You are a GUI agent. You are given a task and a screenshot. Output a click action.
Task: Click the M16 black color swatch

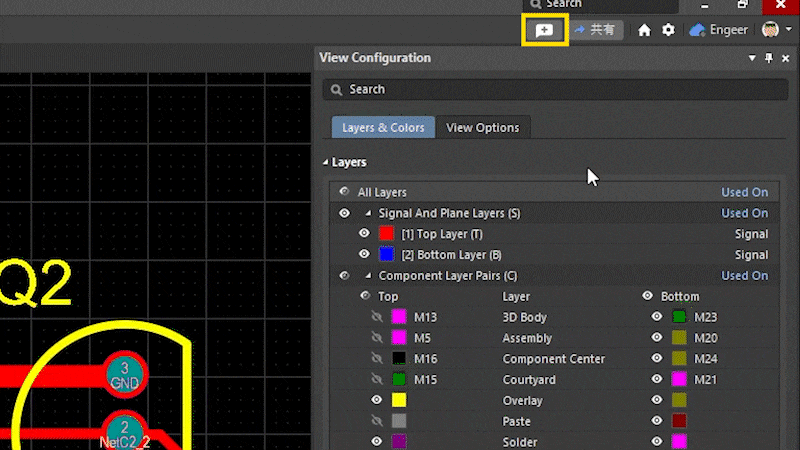399,359
